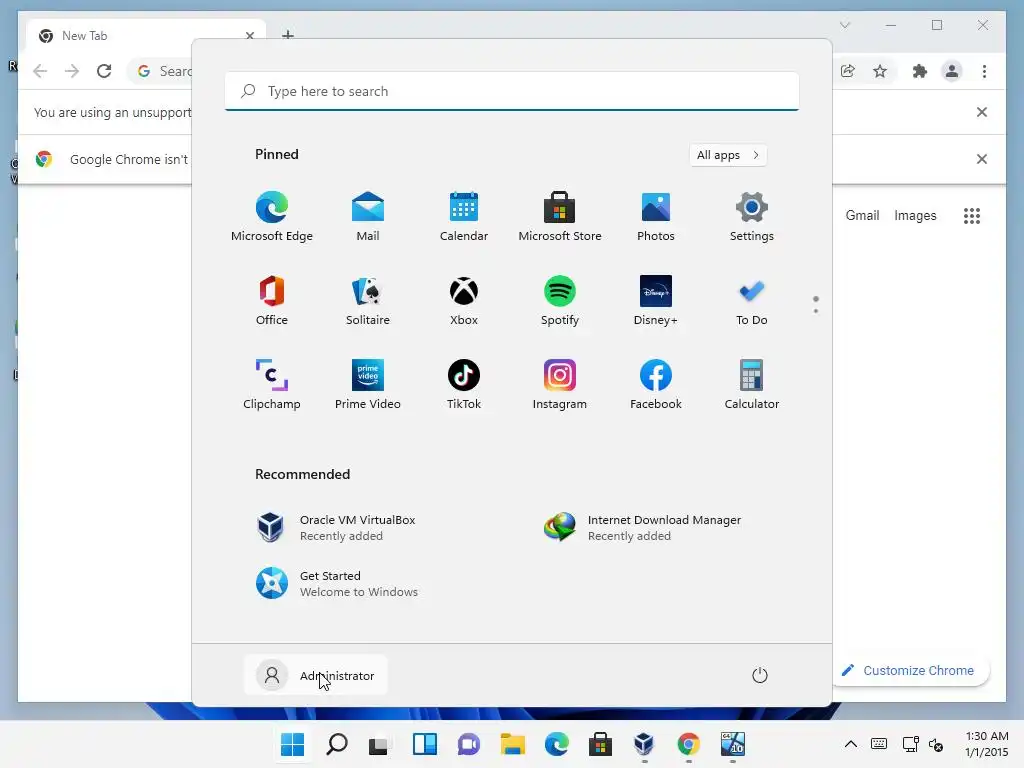Click Chrome's forward navigation arrow
Viewport: 1024px width, 768px height.
pos(72,71)
